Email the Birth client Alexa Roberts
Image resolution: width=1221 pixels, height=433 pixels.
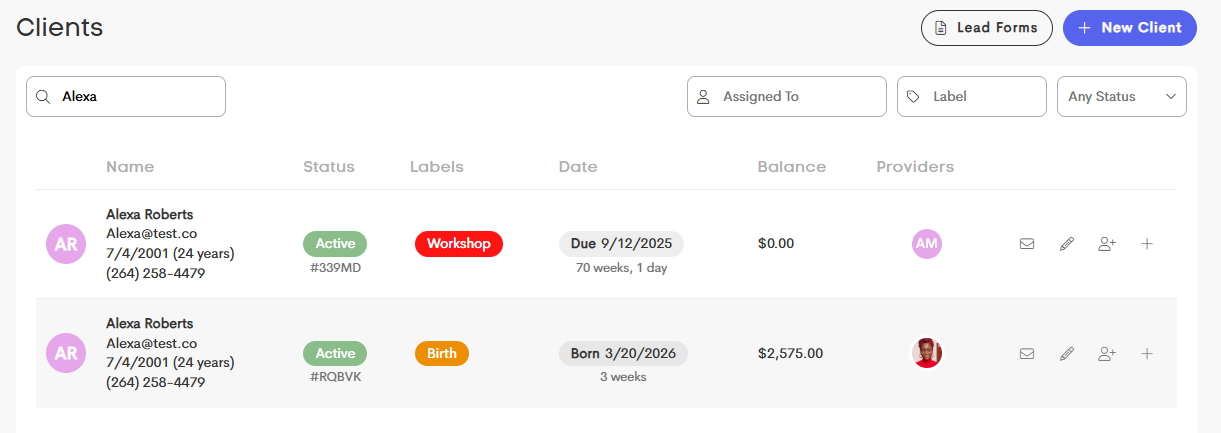1027,353
